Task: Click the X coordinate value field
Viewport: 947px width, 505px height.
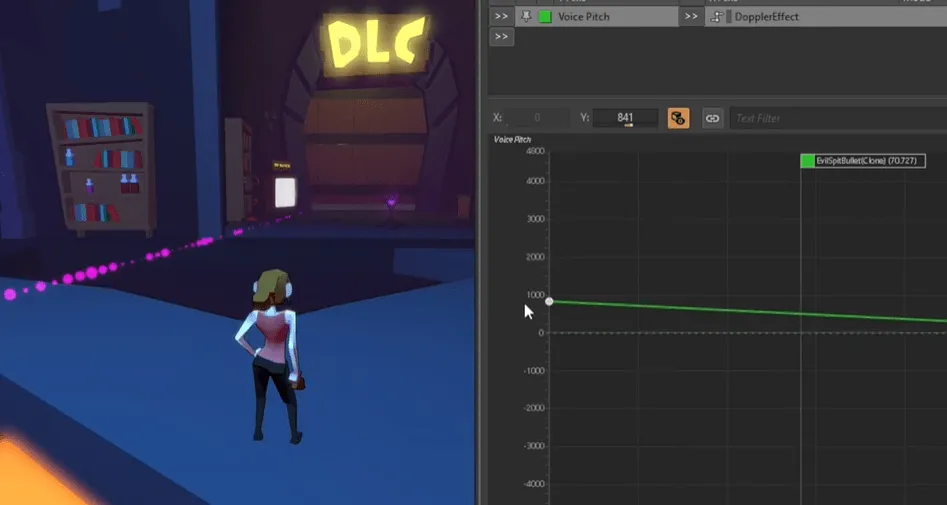Action: coord(537,118)
